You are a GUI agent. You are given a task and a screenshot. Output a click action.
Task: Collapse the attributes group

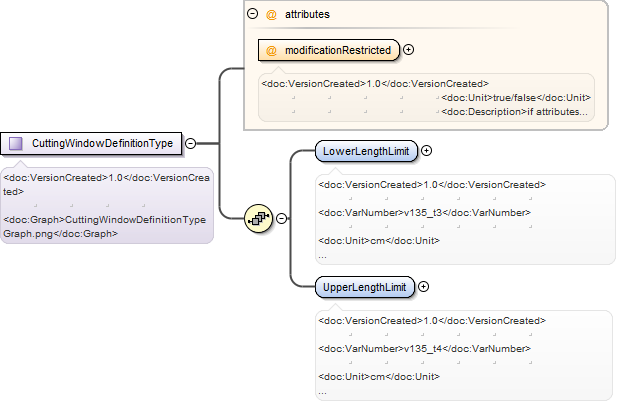(252, 14)
